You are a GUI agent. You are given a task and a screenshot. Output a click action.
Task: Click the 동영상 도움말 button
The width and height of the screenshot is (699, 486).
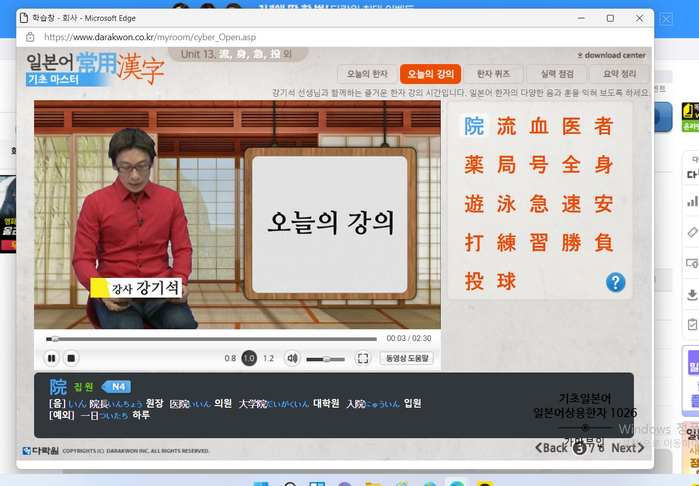point(407,358)
